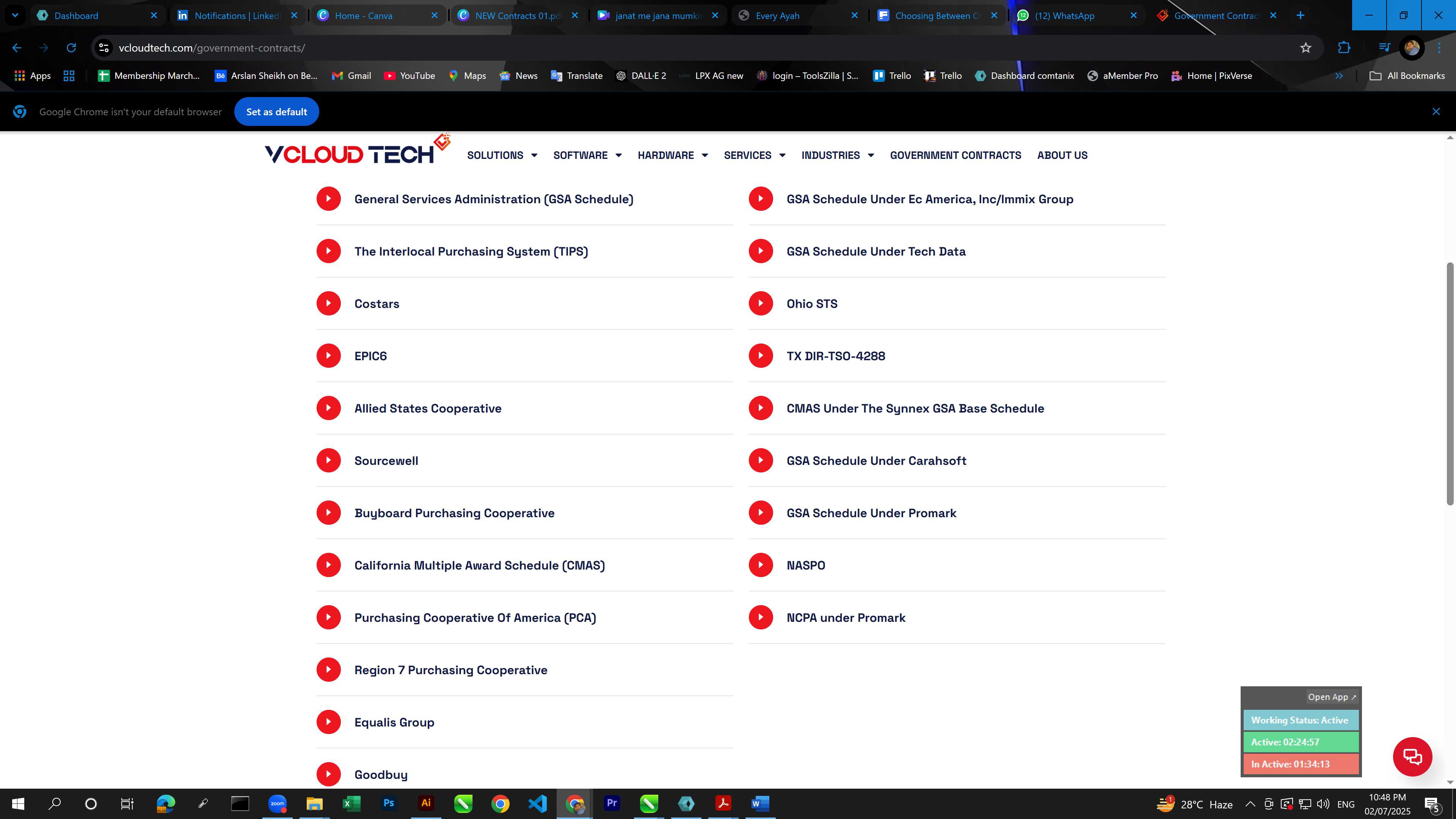Open the taskbar weather widget
Screen dimensions: 1456x819
pyautogui.click(x=1194, y=804)
